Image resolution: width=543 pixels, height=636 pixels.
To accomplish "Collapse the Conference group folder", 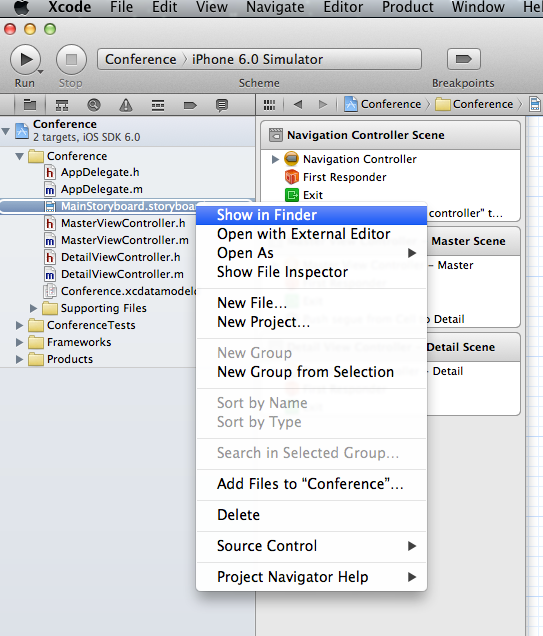I will (19, 156).
